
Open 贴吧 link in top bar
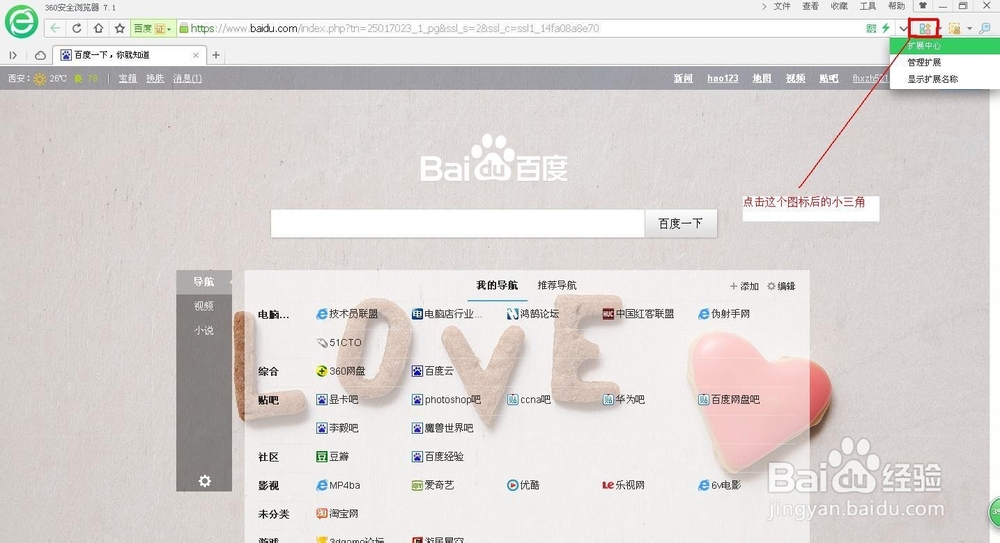pyautogui.click(x=829, y=78)
